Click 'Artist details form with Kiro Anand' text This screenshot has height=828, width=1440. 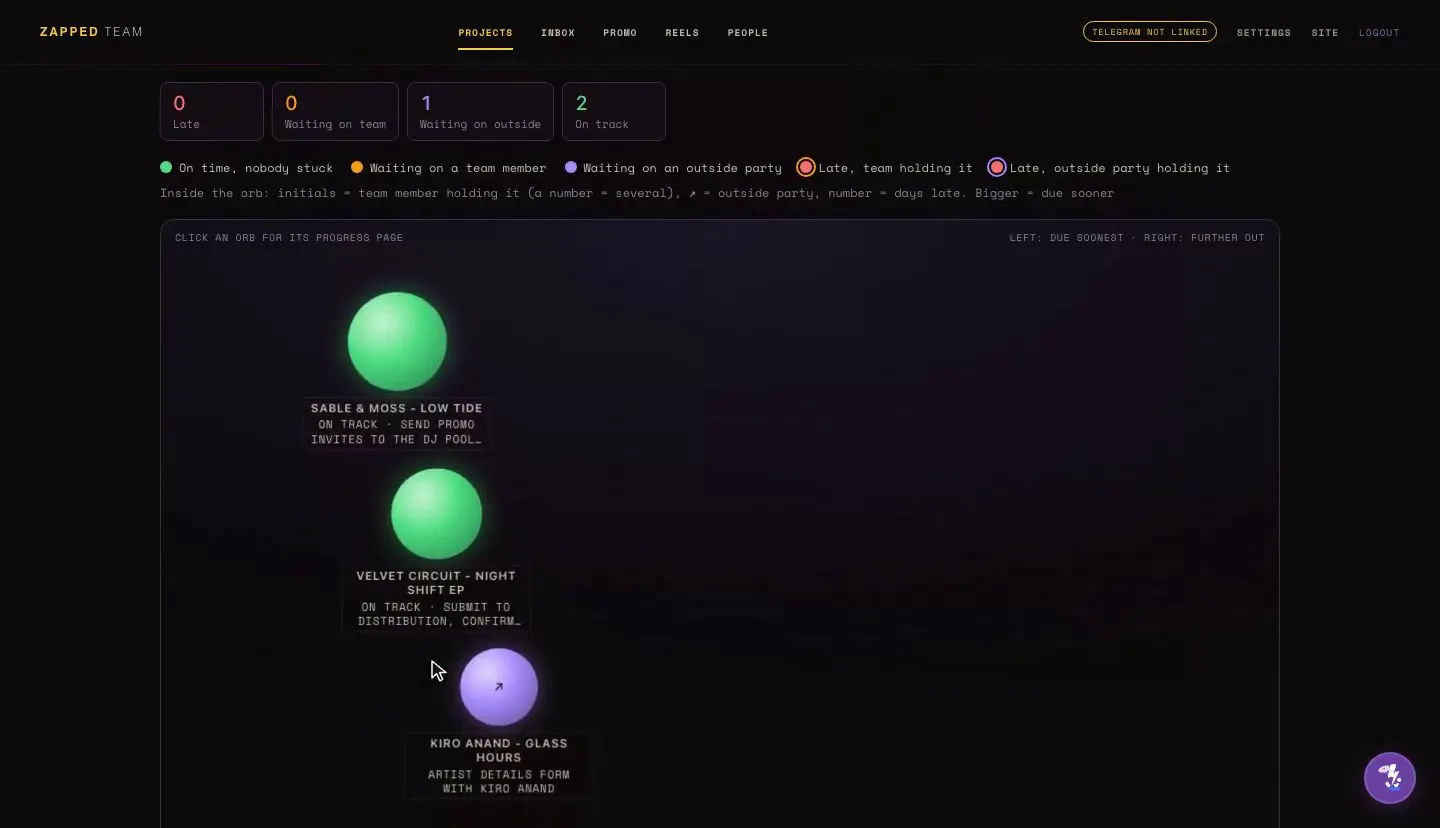(499, 781)
